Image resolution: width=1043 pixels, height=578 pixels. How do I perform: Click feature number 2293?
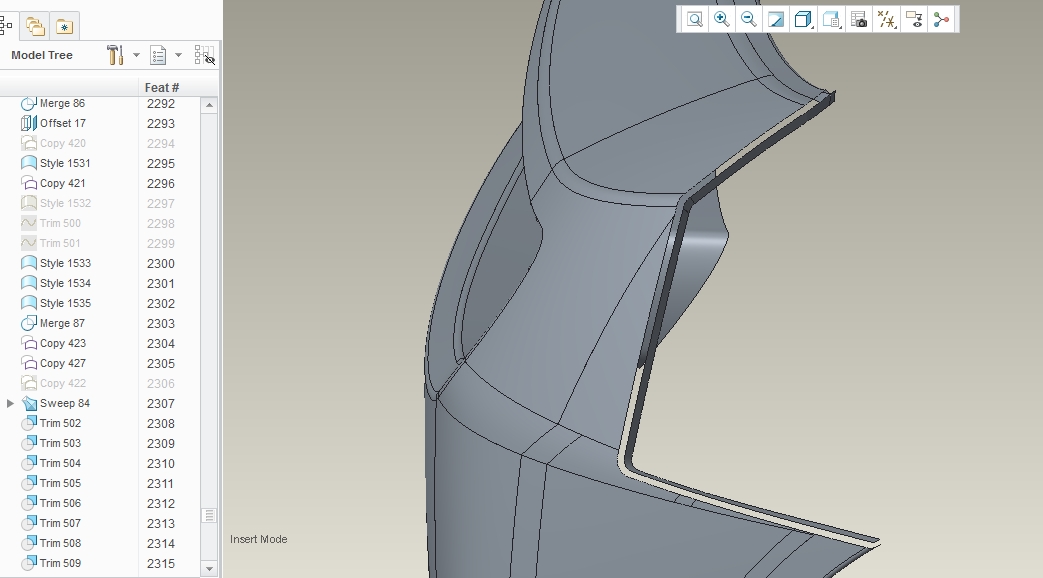(160, 124)
